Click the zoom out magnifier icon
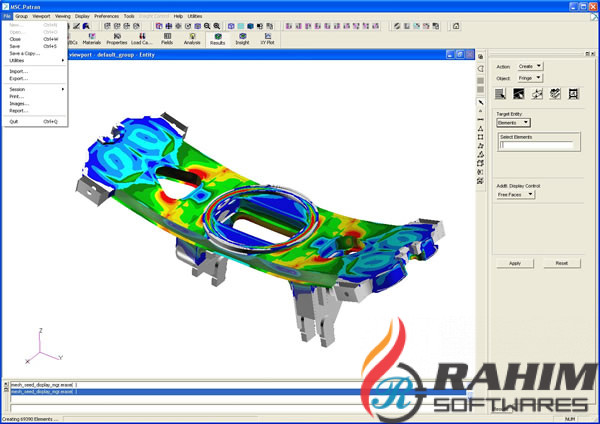The height and width of the screenshot is (424, 600). pyautogui.click(x=207, y=26)
